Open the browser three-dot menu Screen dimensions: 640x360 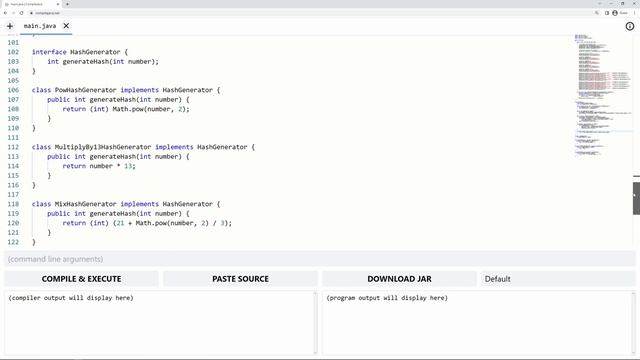click(634, 13)
